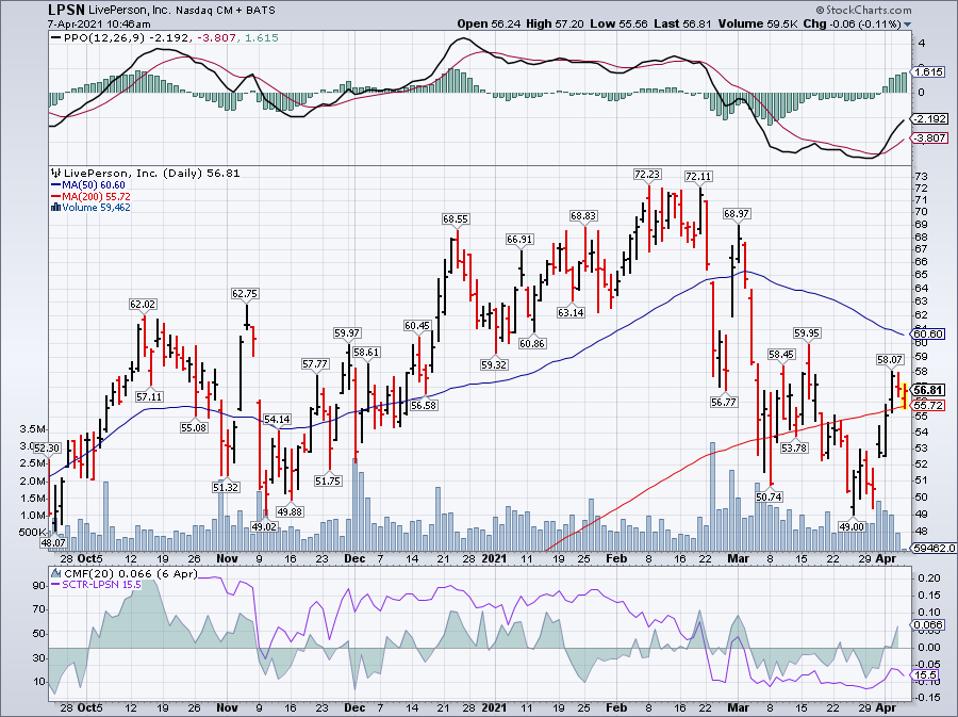Click the 1.615 PPO histogram value tag
The image size is (958, 717).
(x=928, y=71)
